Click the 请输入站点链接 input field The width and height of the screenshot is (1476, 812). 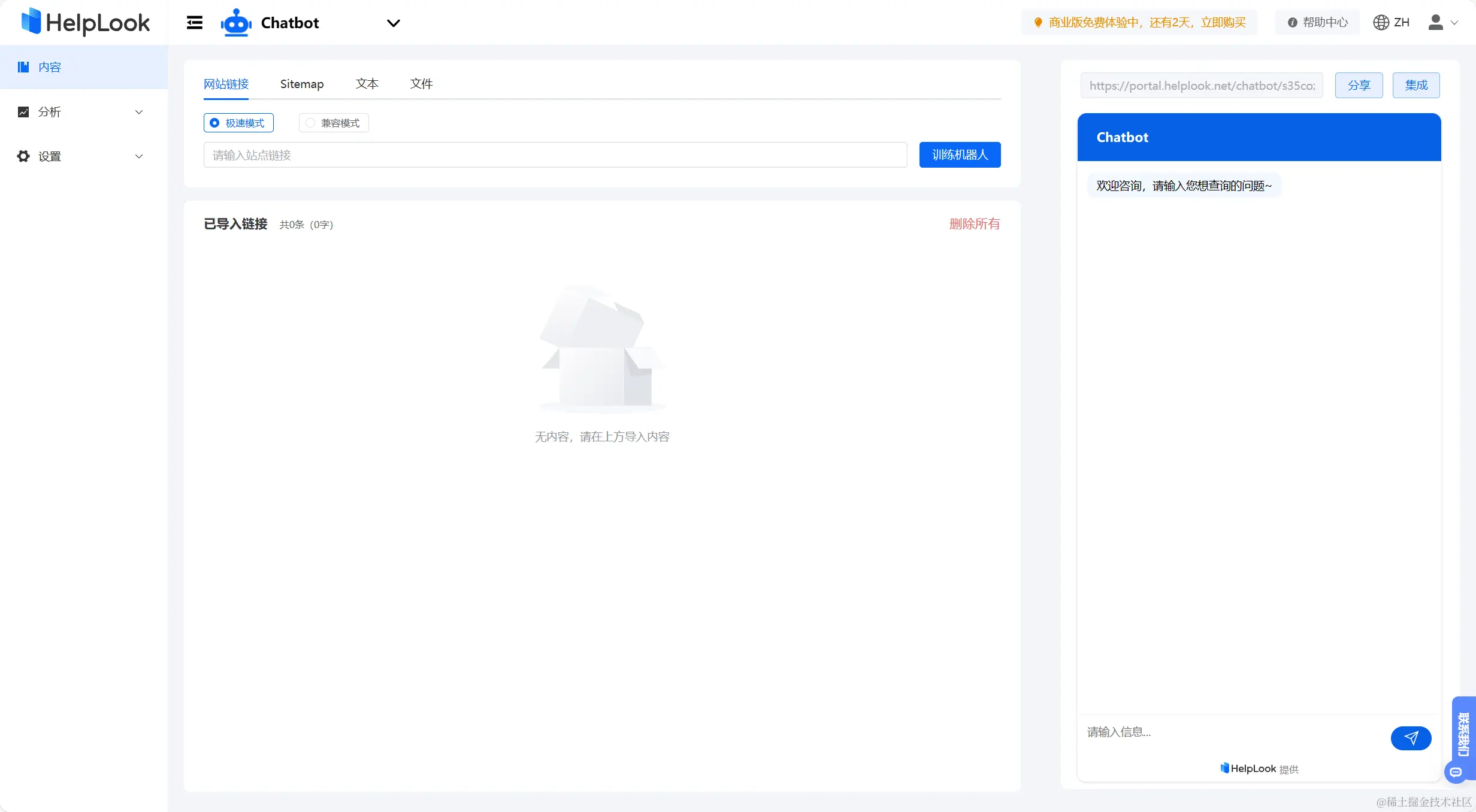[x=555, y=155]
